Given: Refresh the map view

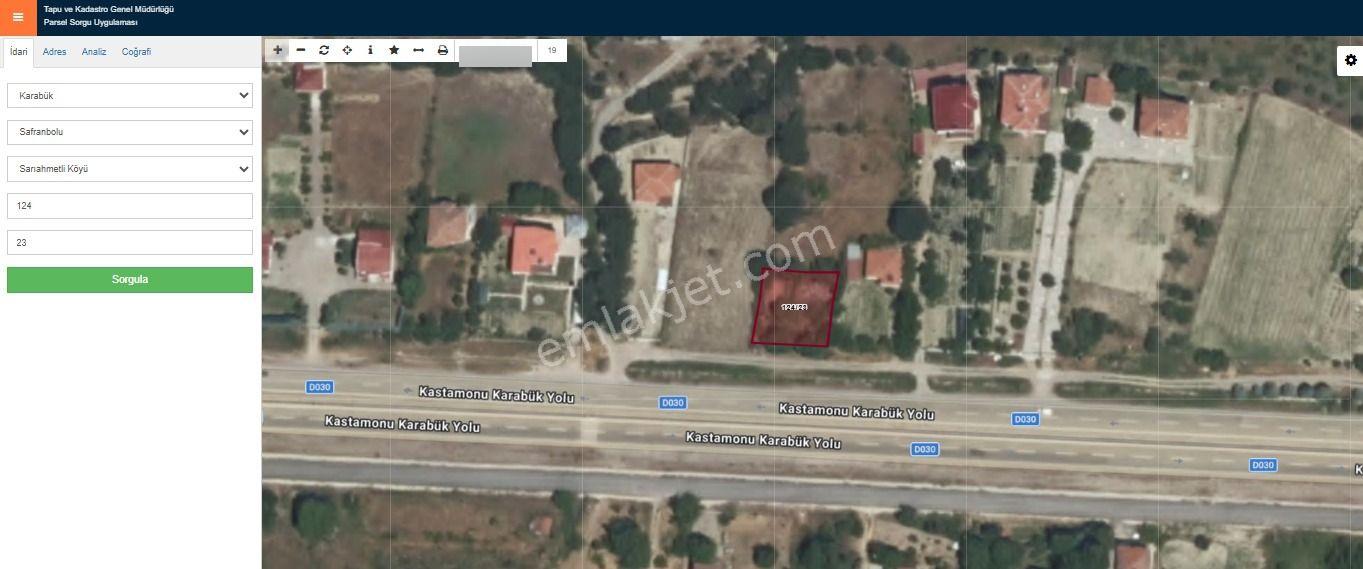Looking at the screenshot, I should pos(324,50).
